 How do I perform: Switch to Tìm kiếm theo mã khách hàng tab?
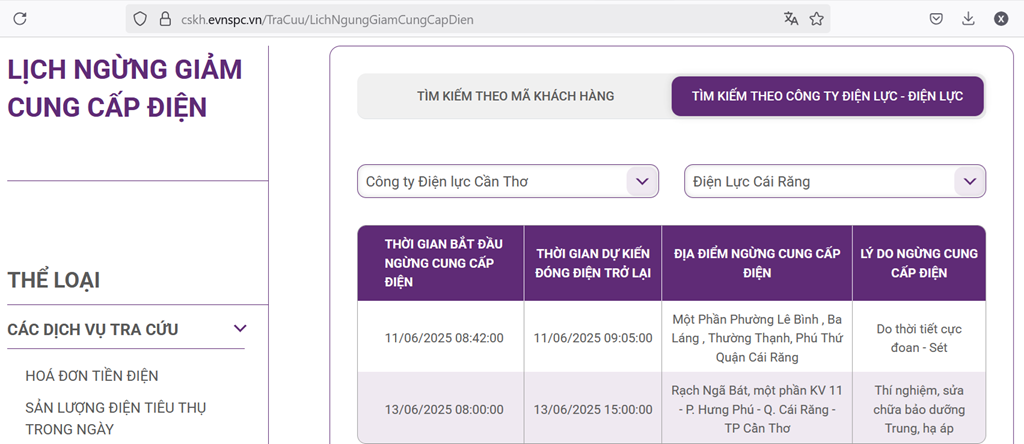point(515,96)
